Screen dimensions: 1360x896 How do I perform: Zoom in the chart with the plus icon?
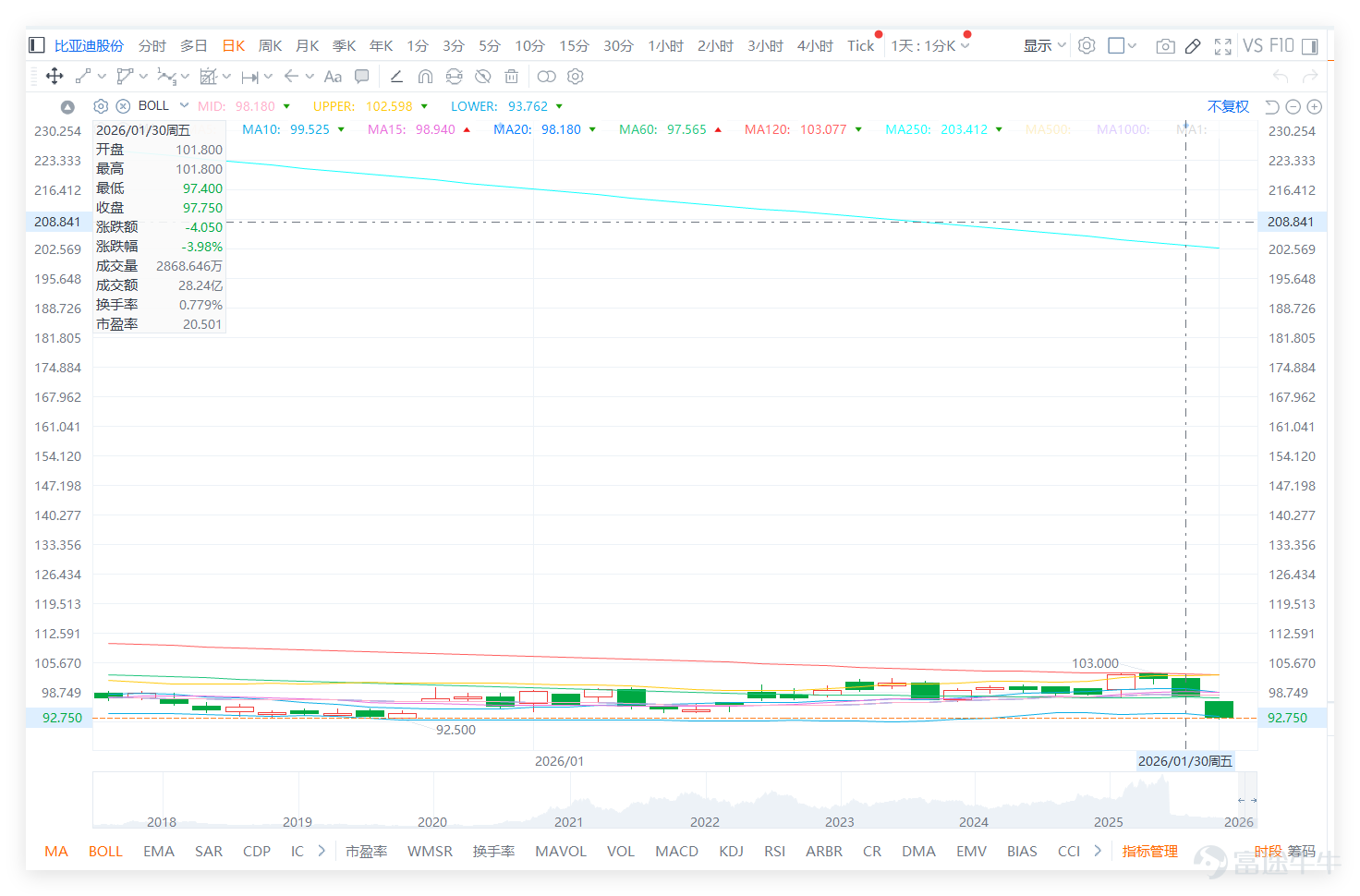pyautogui.click(x=1315, y=107)
